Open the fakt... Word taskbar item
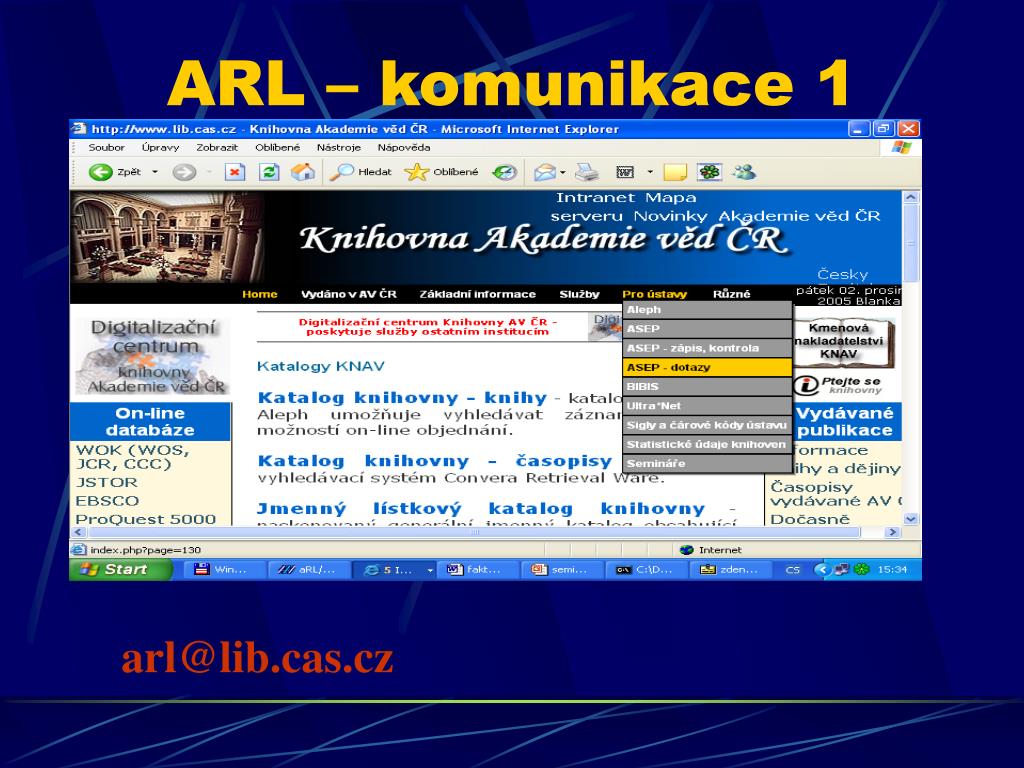 (478, 569)
